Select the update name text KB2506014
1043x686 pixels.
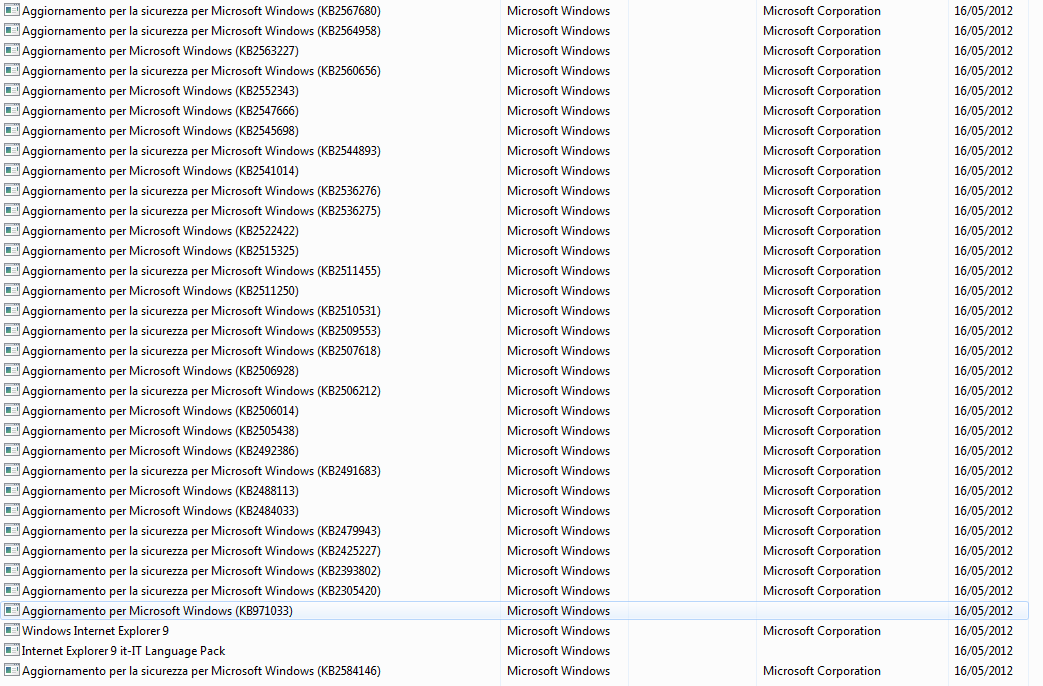(160, 411)
